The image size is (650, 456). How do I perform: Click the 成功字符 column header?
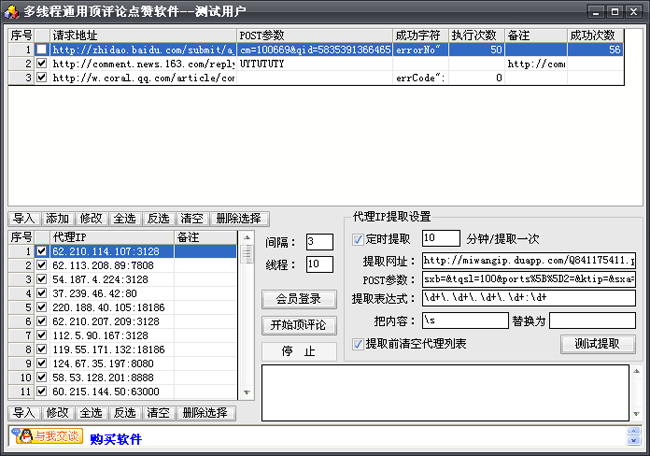point(421,36)
